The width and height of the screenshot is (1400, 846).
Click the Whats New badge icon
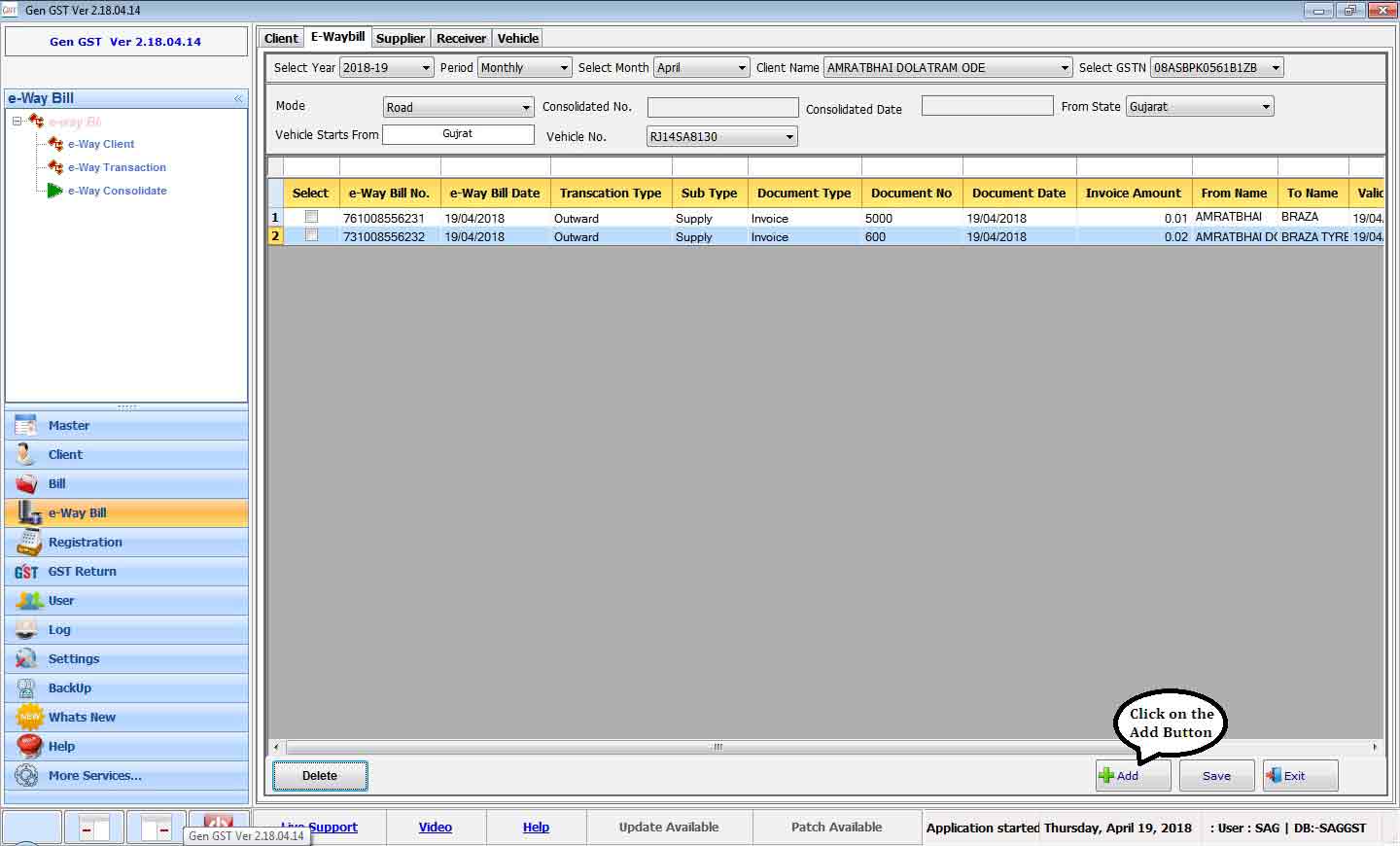29,718
